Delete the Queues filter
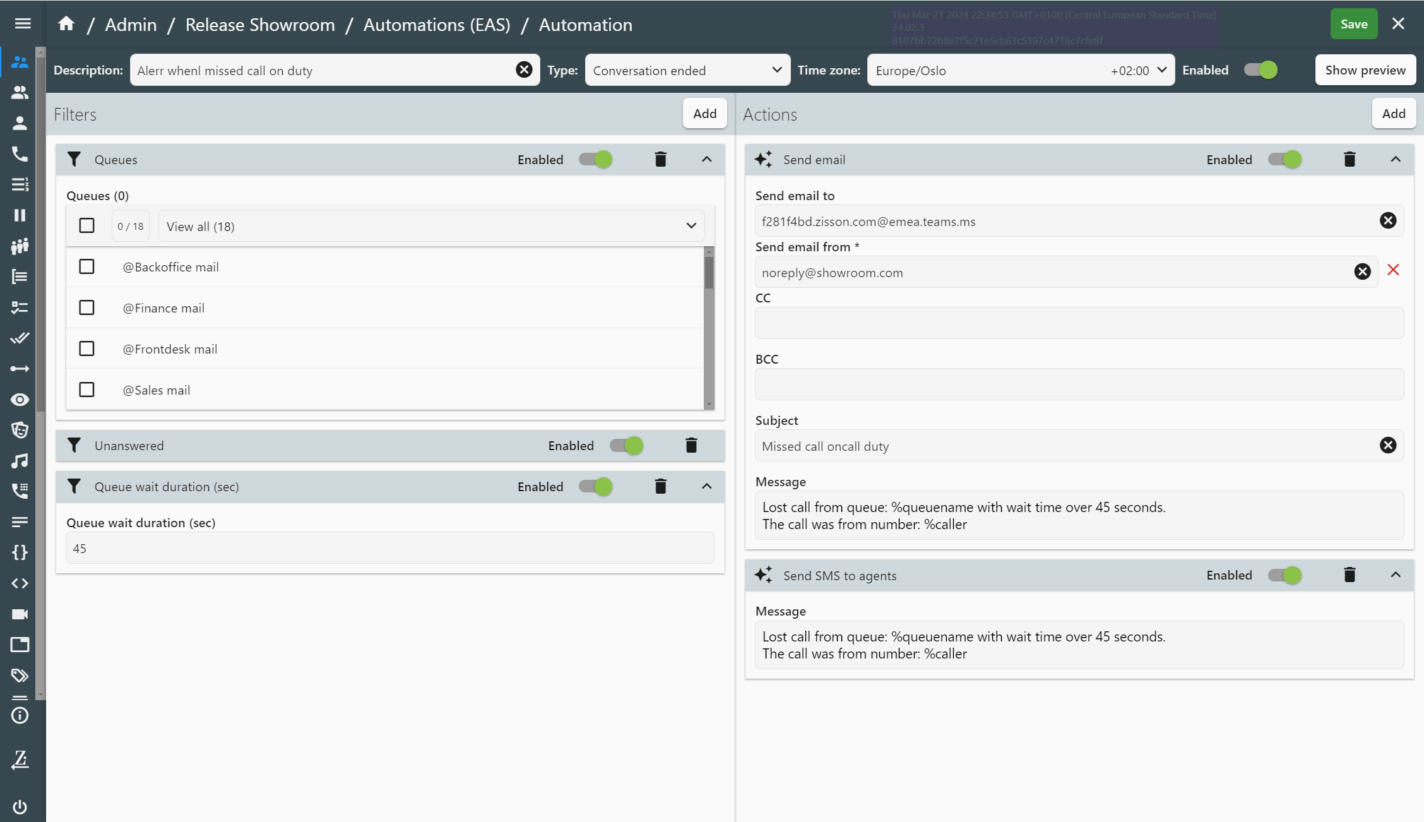This screenshot has width=1424, height=822. pos(660,159)
